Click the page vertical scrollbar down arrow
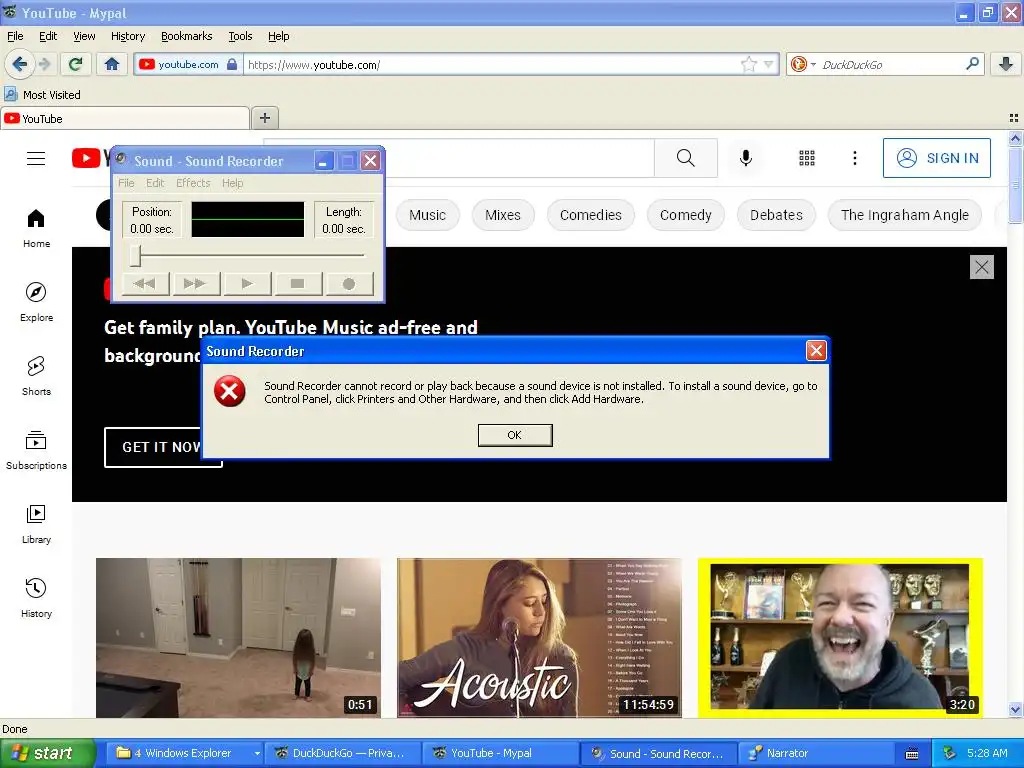The height and width of the screenshot is (768, 1024). pos(1015,709)
